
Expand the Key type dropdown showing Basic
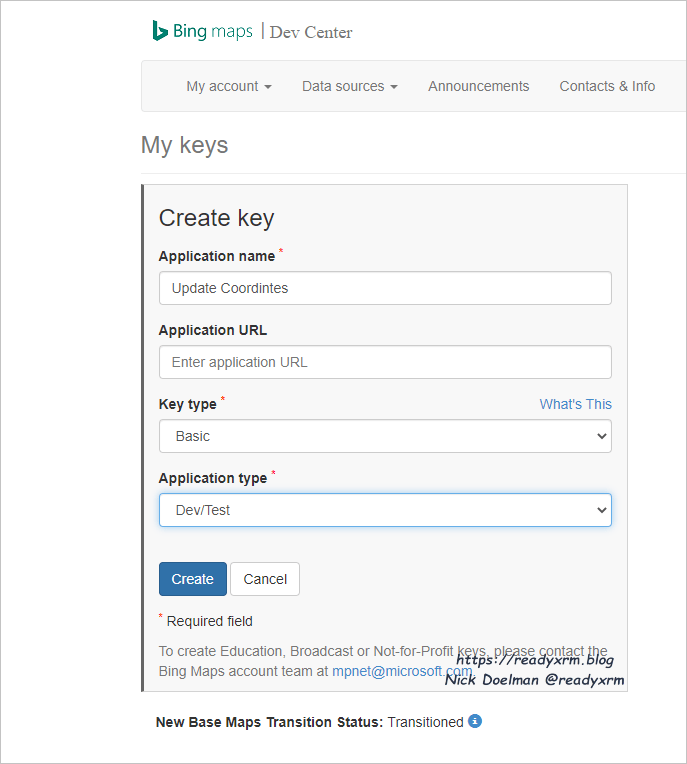coord(385,436)
